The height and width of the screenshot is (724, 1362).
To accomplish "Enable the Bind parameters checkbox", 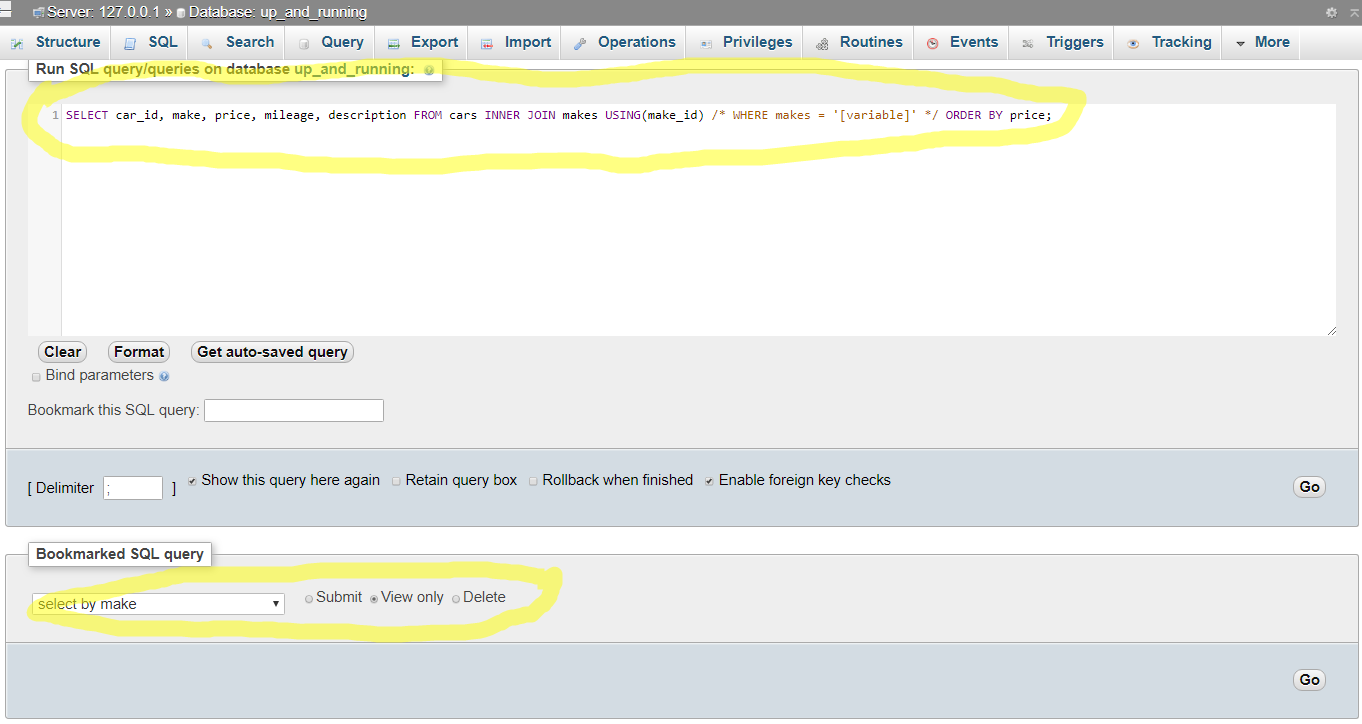I will pos(36,375).
